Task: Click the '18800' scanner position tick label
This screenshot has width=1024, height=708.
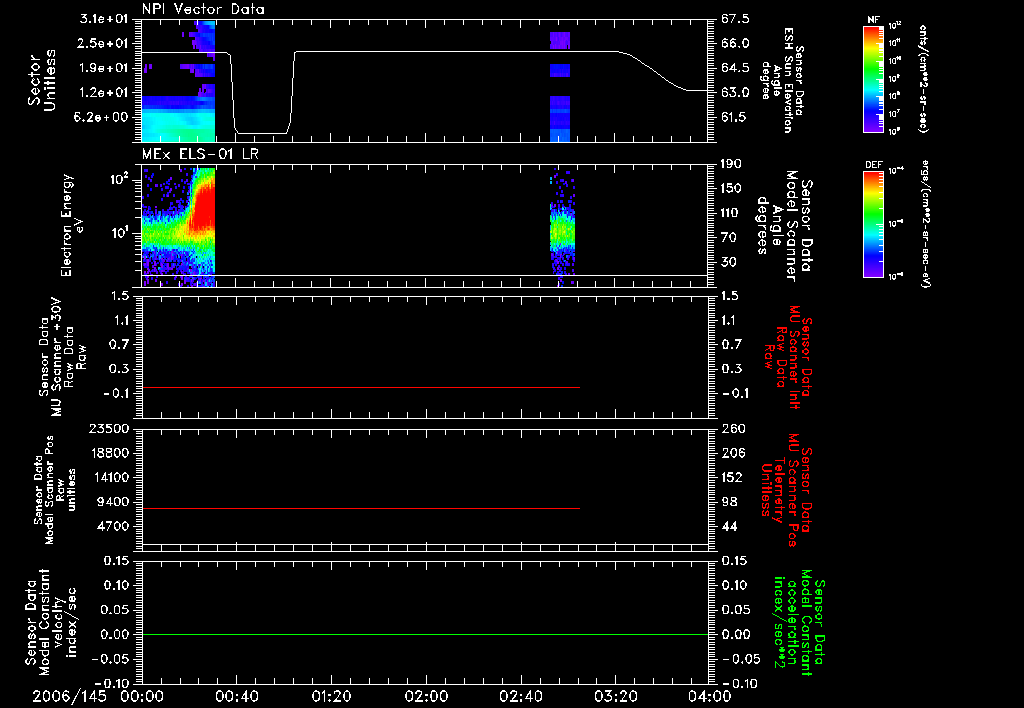Action: [108, 453]
